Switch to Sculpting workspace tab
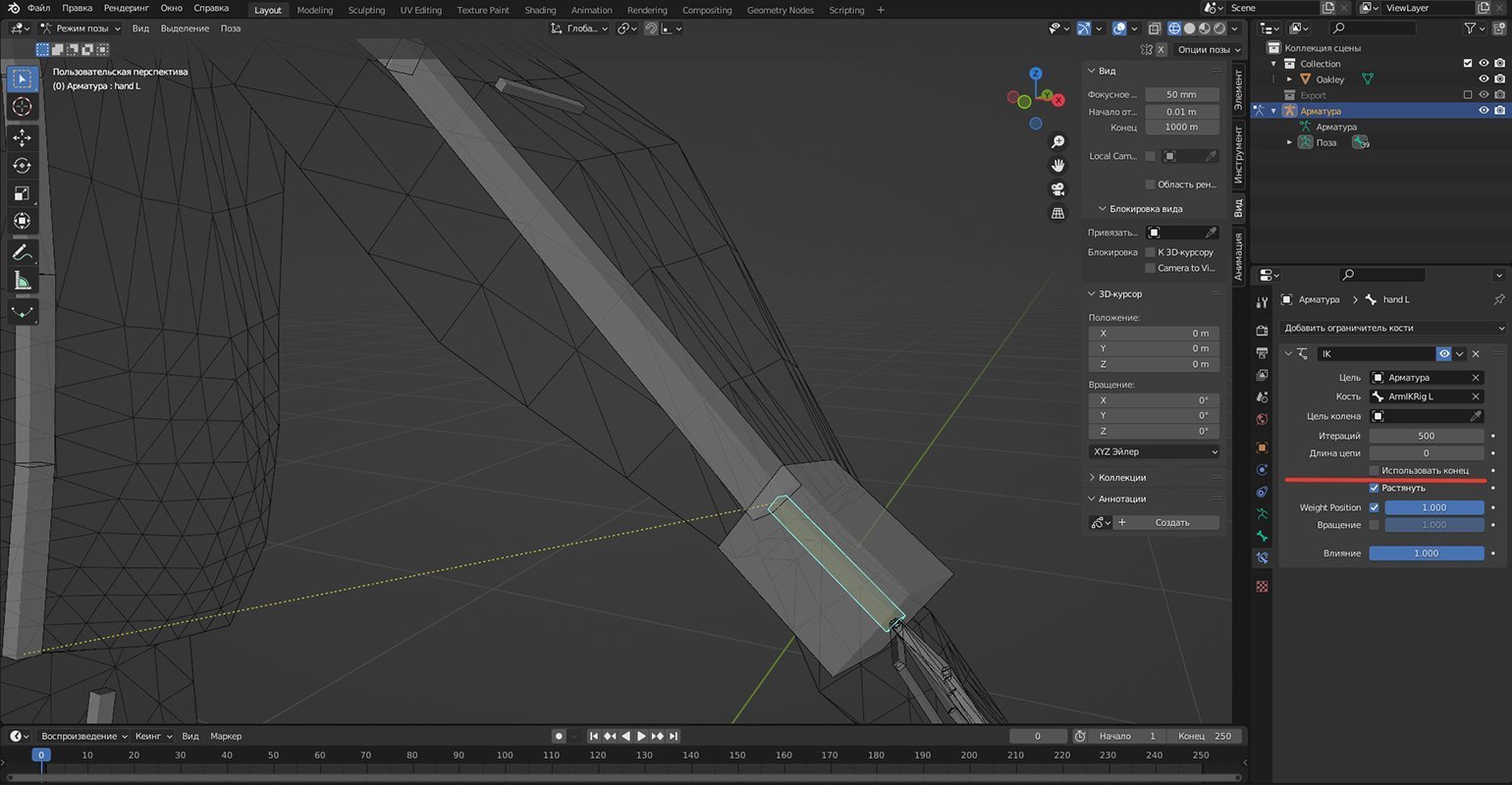Image resolution: width=1512 pixels, height=785 pixels. pos(366,10)
